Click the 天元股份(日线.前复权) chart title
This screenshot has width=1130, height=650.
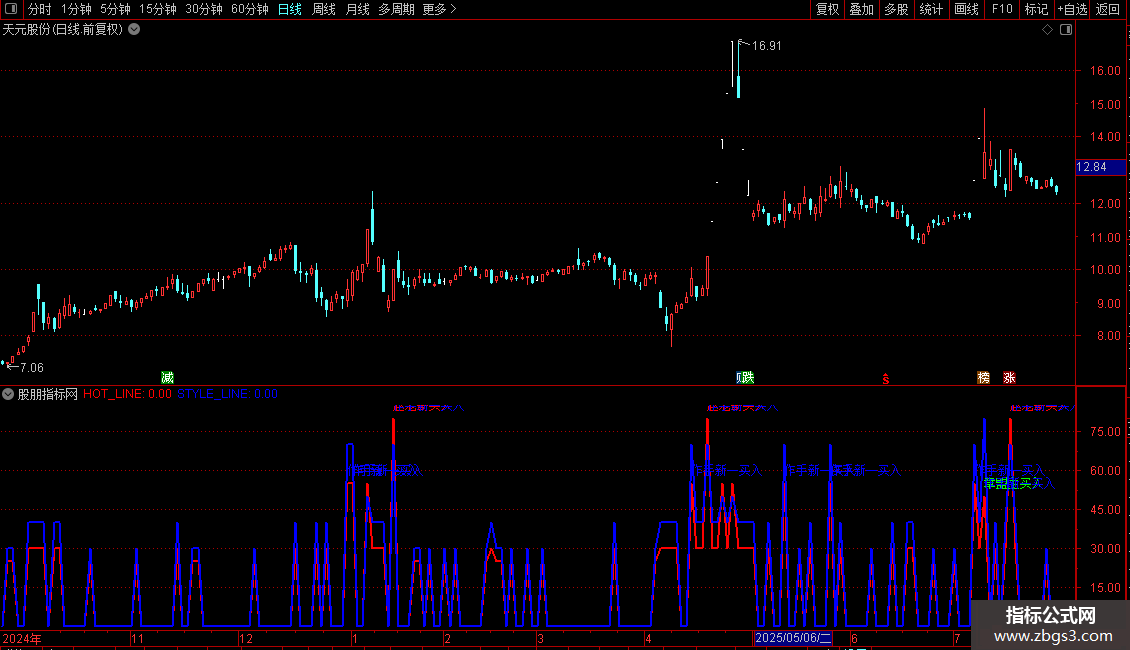point(63,30)
